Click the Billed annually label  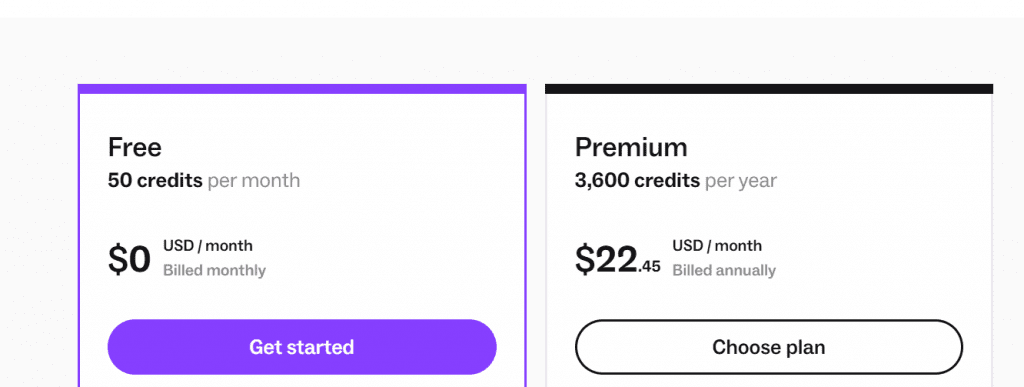coord(724,270)
